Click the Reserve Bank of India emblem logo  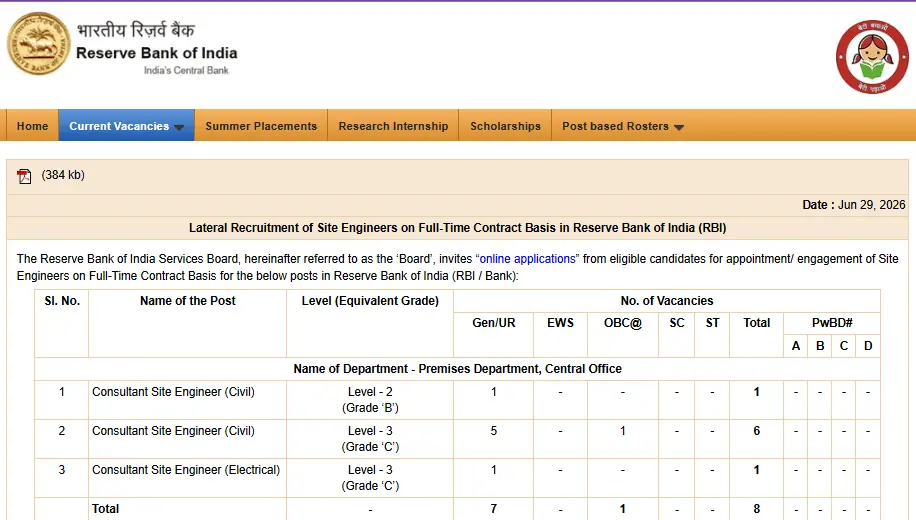click(39, 44)
